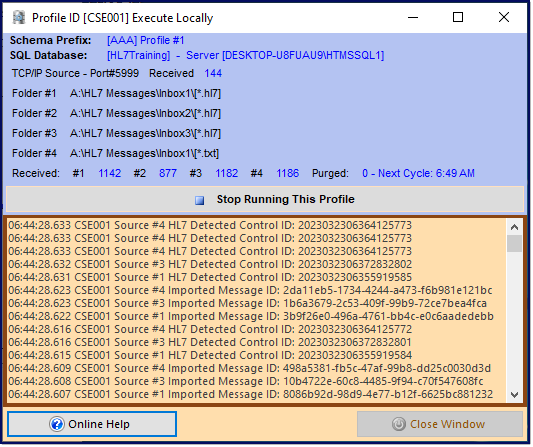Click log line Message ID 10b4722e-60c8-4485-9f94-c70f547608fc
Screen dimensions: 533x447
click(x=246, y=382)
